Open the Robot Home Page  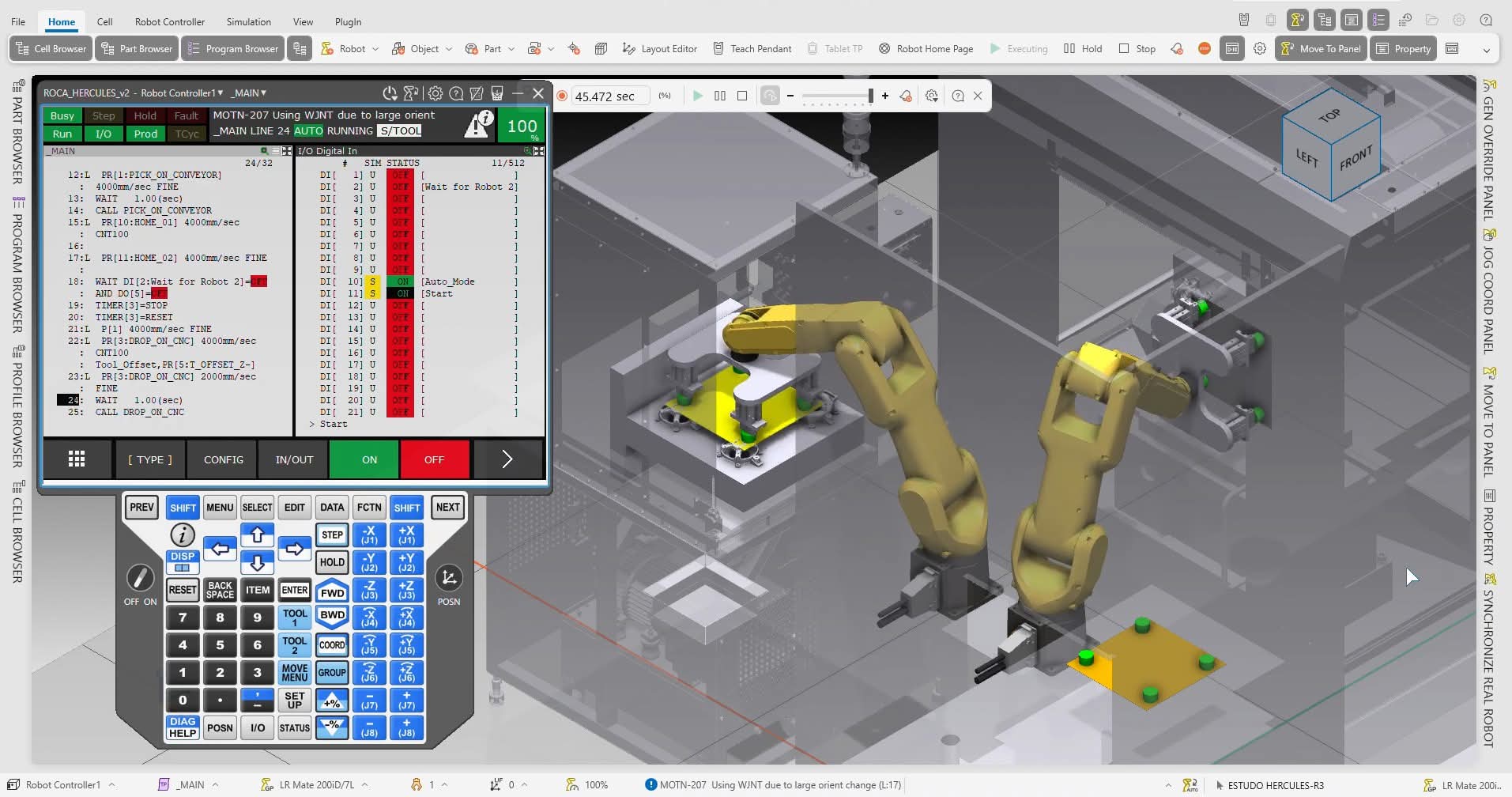pyautogui.click(x=926, y=48)
